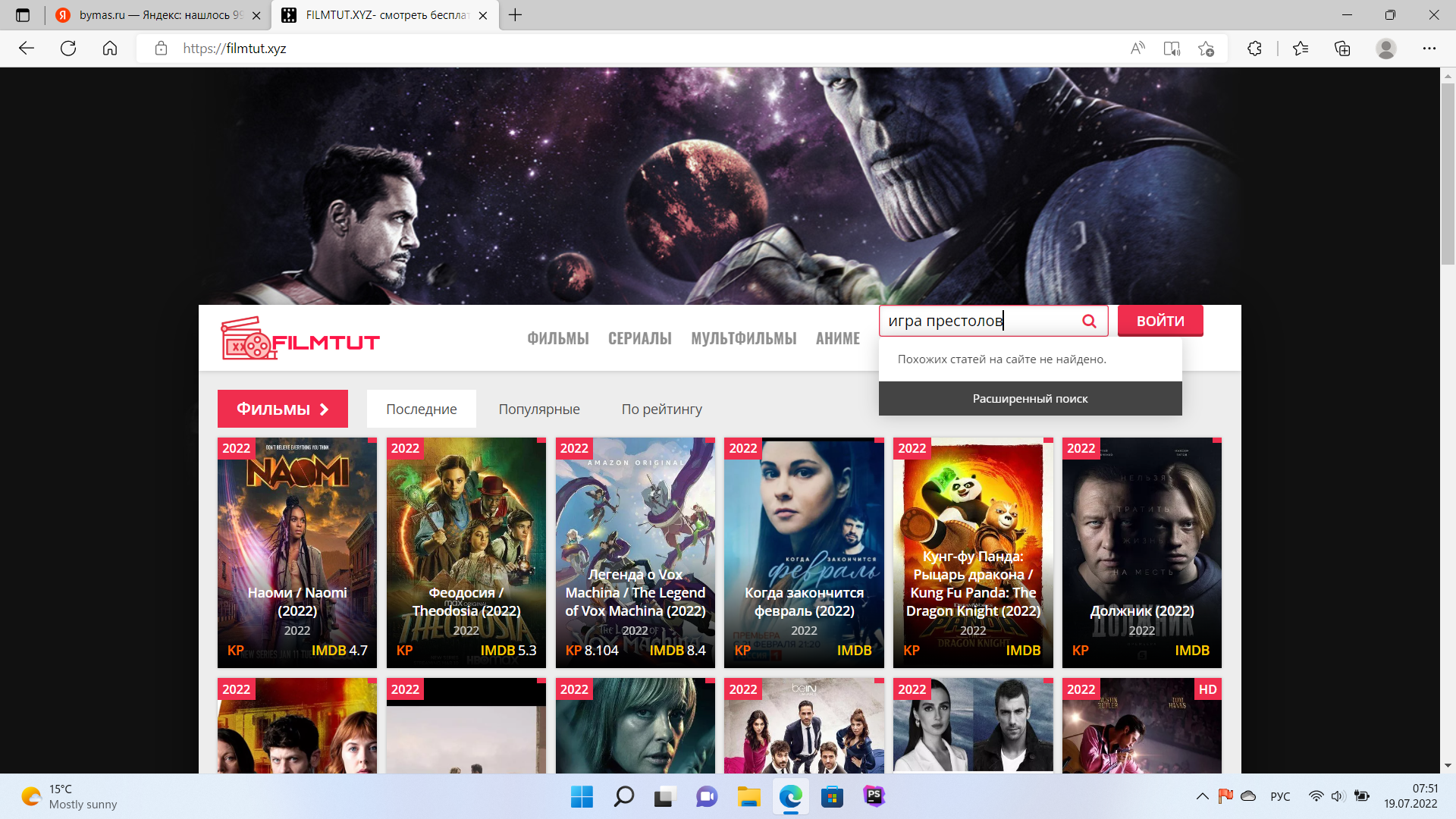Switch to Популярные tab

[538, 409]
